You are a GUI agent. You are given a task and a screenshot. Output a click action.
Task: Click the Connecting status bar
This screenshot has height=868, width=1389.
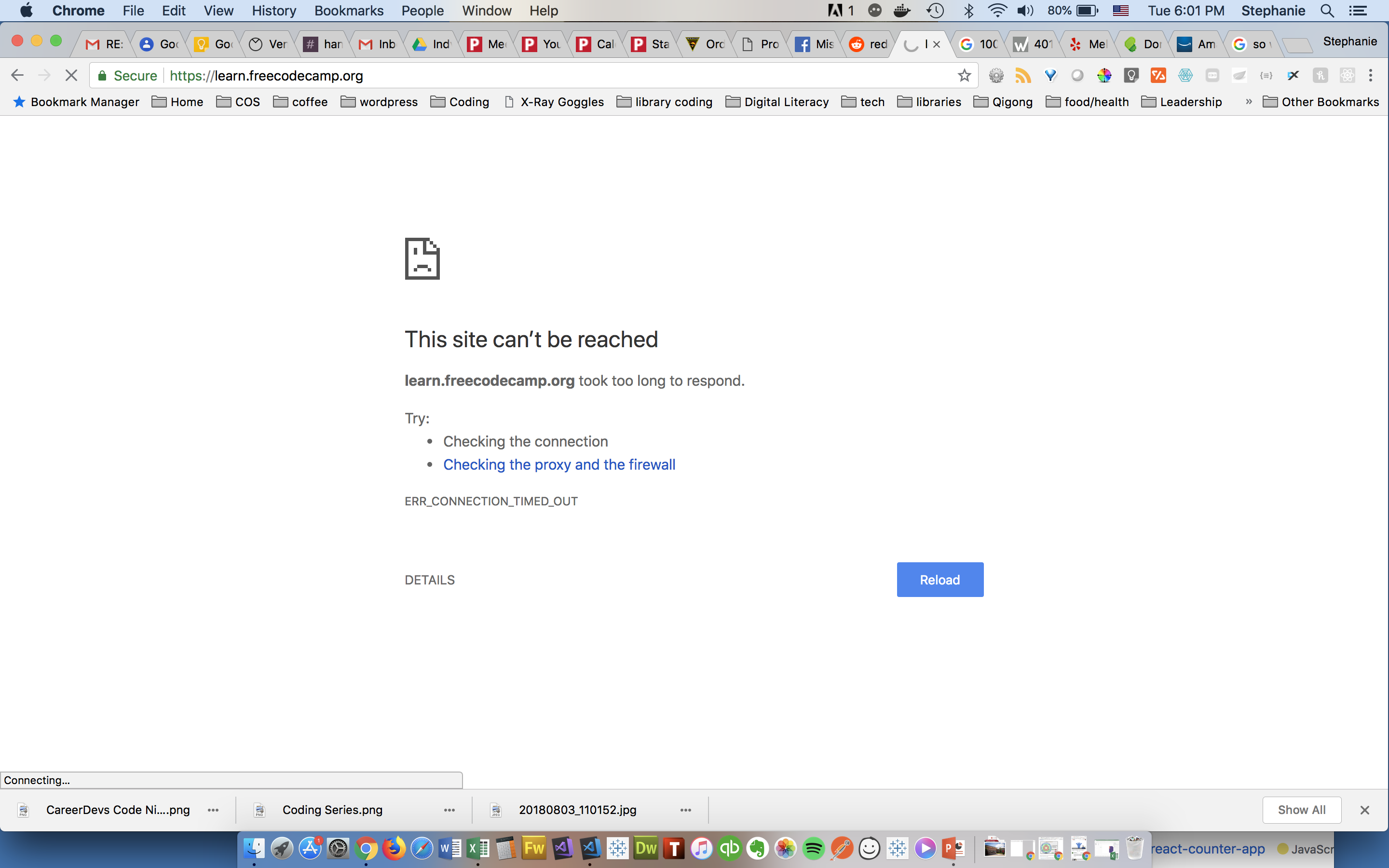pyautogui.click(x=37, y=780)
